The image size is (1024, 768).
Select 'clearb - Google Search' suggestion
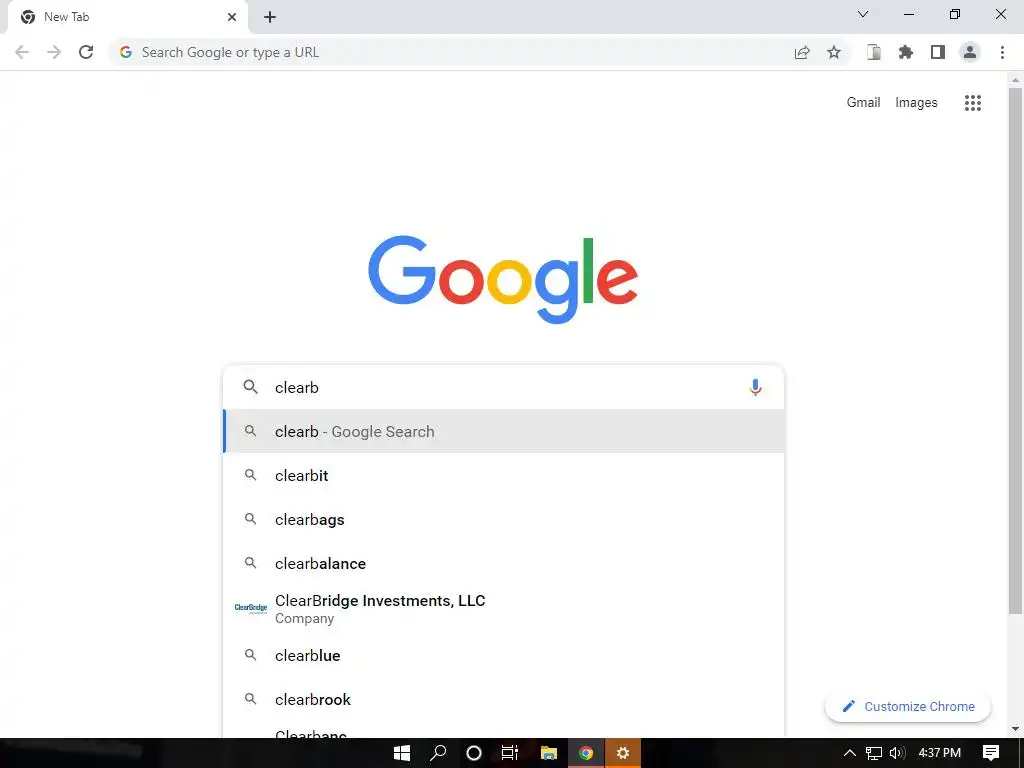pos(503,431)
